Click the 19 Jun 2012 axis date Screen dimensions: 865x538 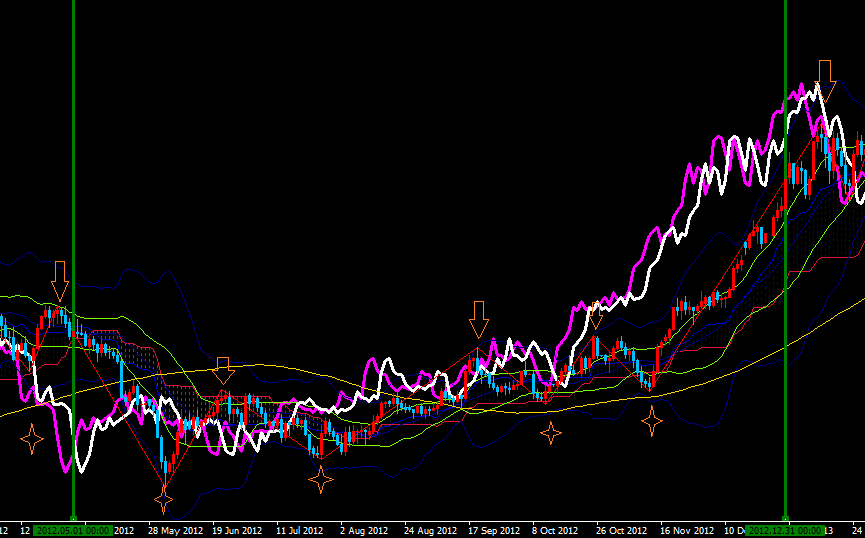tap(237, 531)
